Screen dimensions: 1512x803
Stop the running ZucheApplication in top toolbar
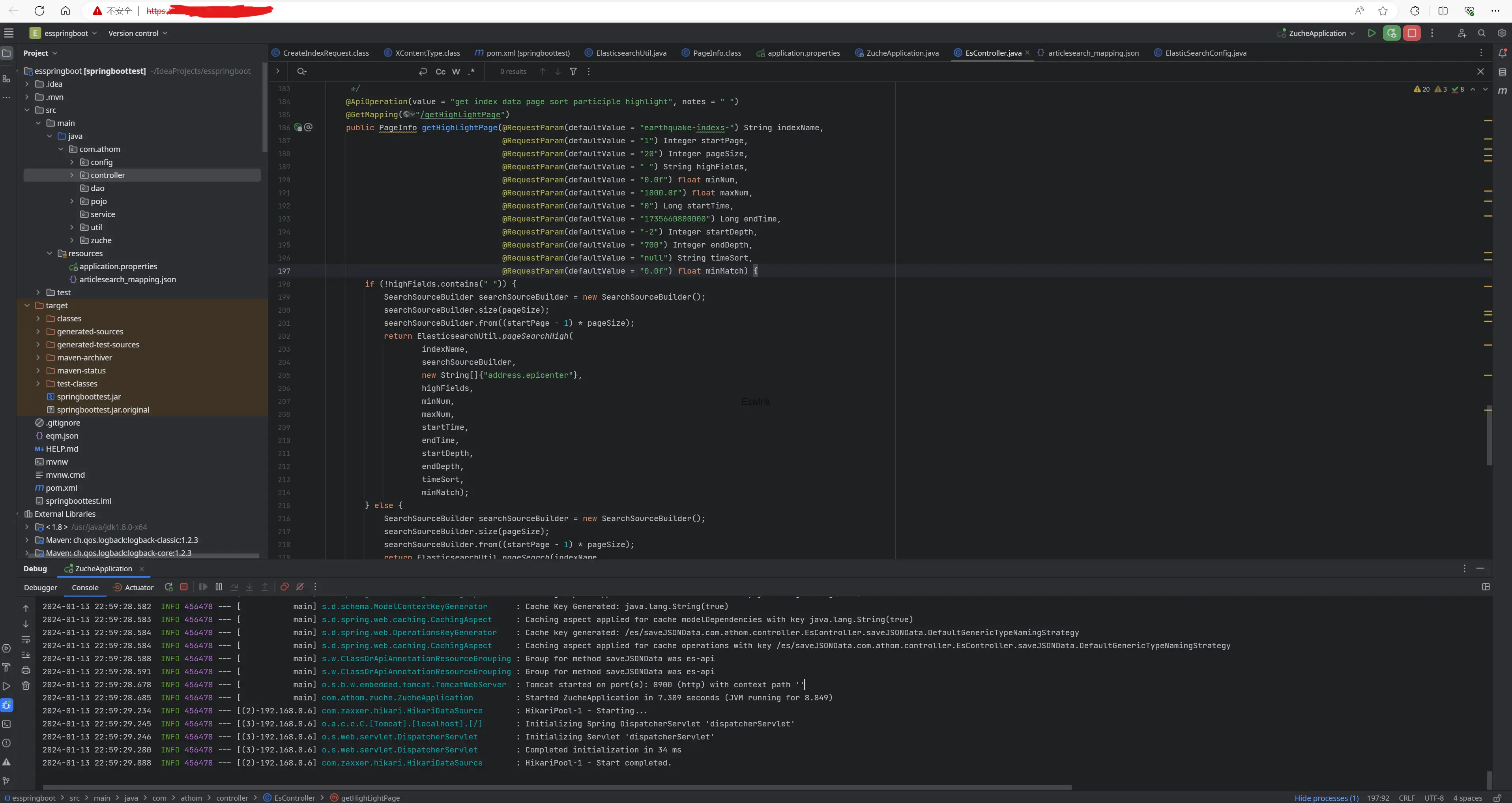tap(1412, 34)
